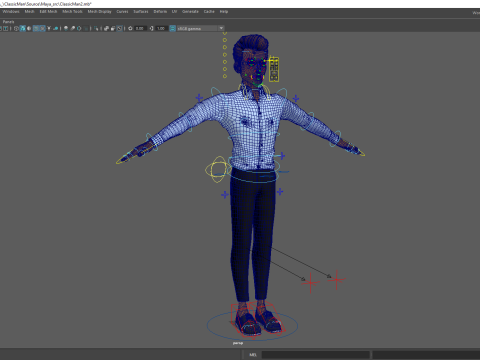The width and height of the screenshot is (480, 360).
Task: Open the Help menu
Action: [x=224, y=11]
